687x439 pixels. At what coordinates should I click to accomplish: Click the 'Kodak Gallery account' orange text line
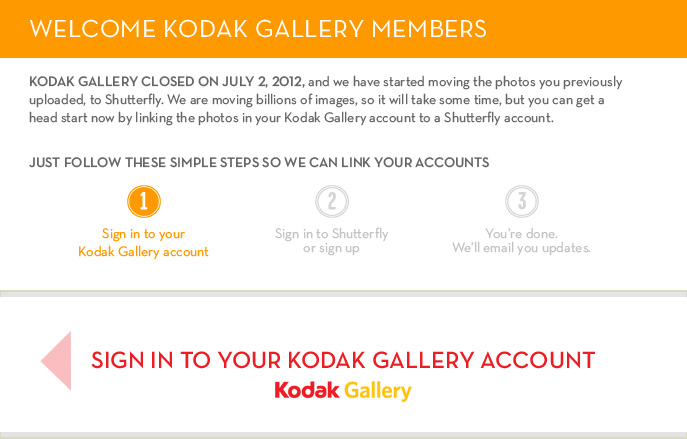pos(143,252)
